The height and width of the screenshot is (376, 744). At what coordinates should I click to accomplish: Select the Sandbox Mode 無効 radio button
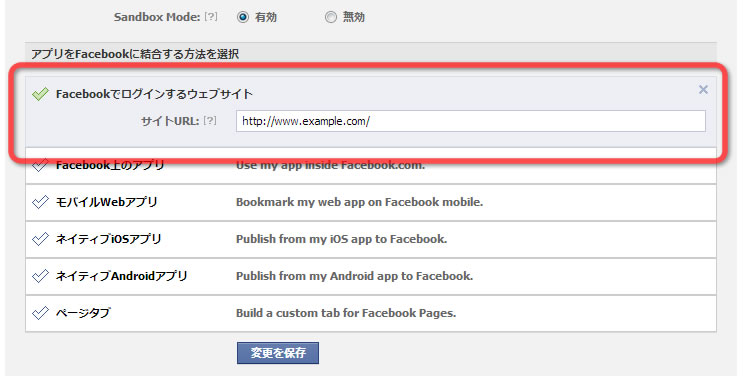331,18
